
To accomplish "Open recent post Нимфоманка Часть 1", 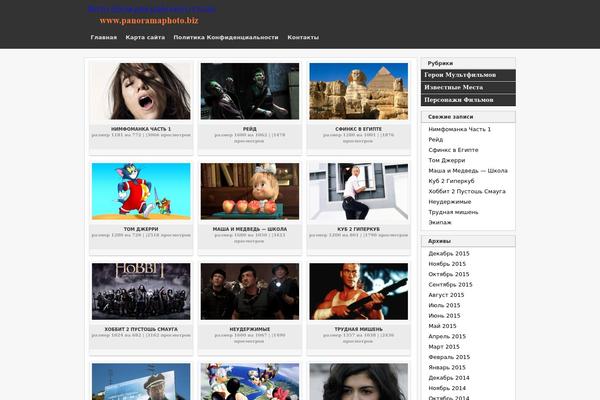I will pos(460,129).
